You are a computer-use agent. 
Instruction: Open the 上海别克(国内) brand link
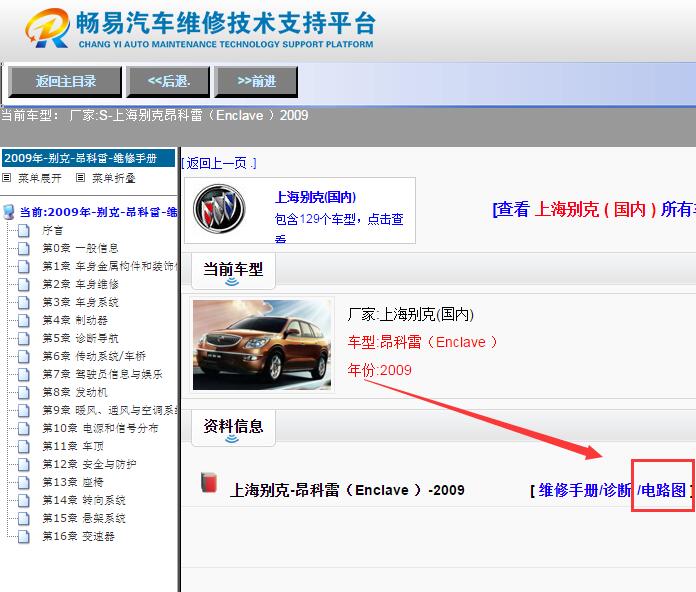(315, 197)
